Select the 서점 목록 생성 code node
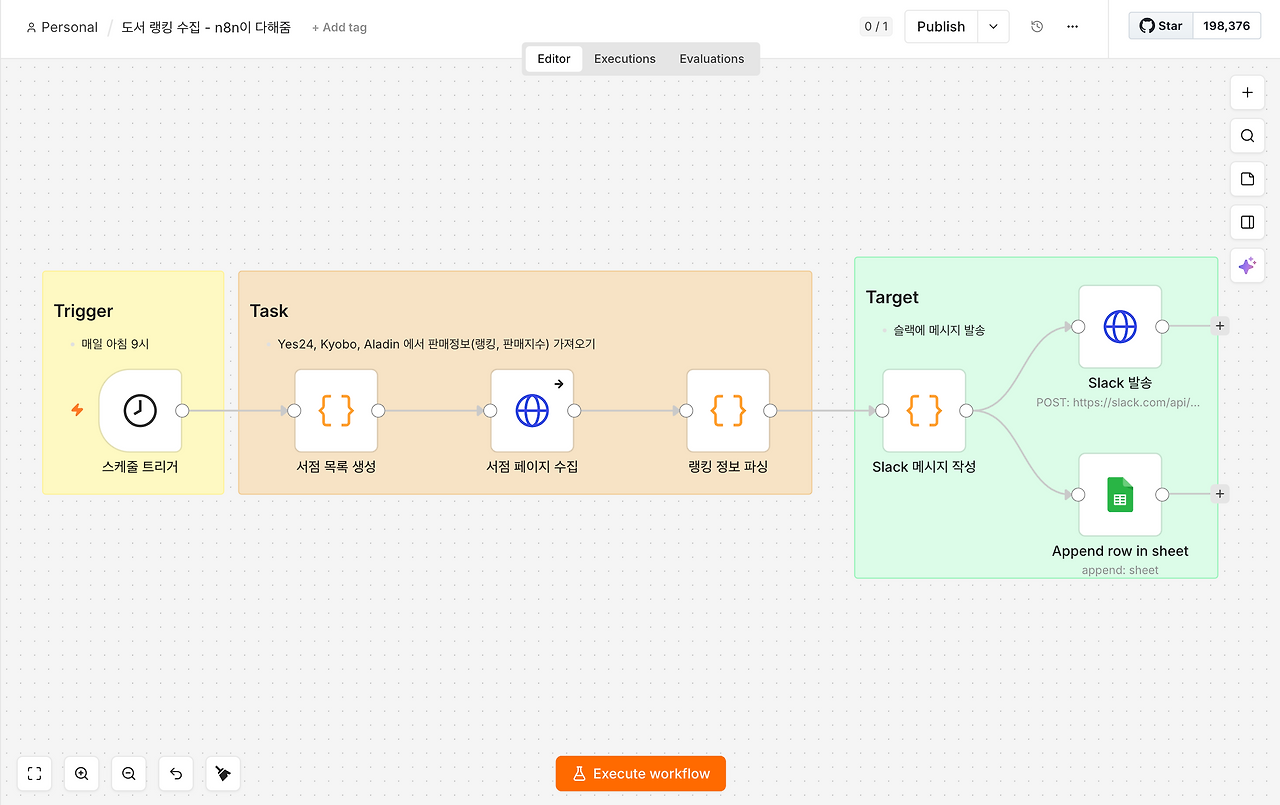The width and height of the screenshot is (1280, 805). (336, 410)
